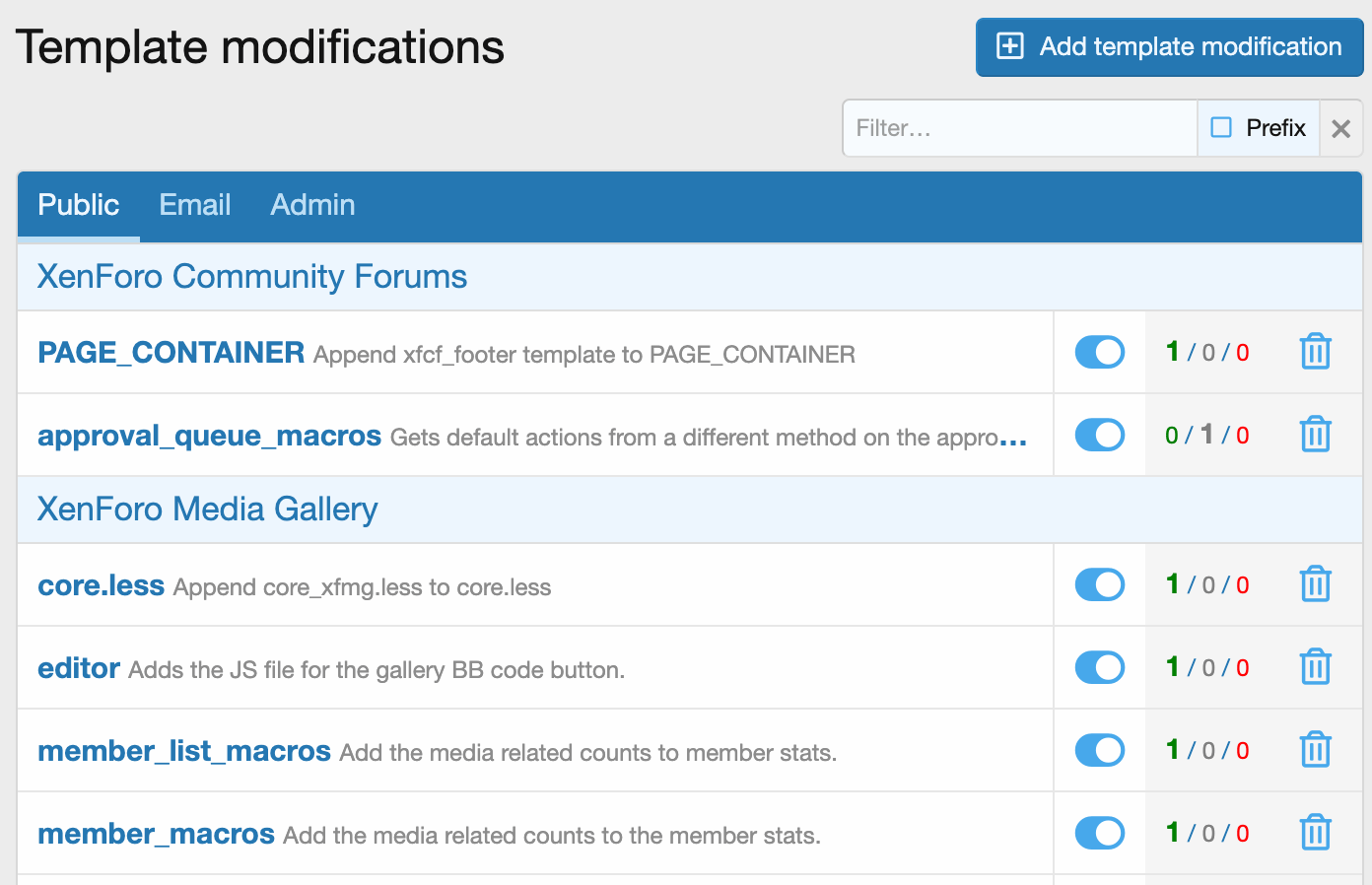
Task: Open the PAGE_CONTAINER modification link
Action: point(171,353)
